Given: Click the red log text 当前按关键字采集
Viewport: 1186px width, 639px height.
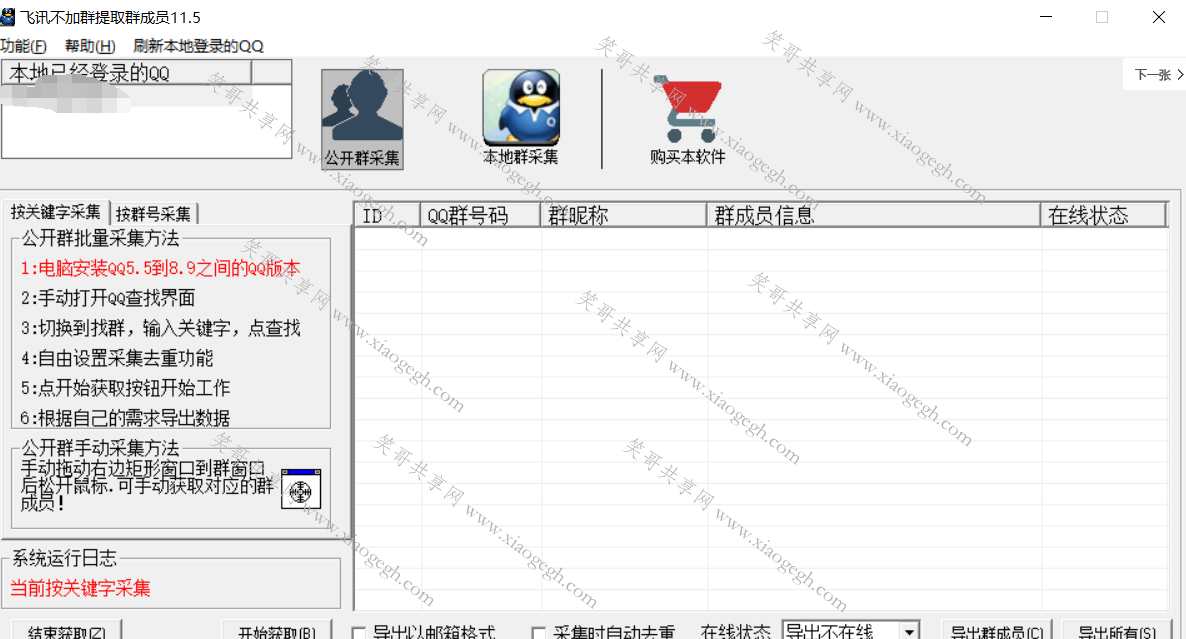Looking at the screenshot, I should [x=80, y=588].
